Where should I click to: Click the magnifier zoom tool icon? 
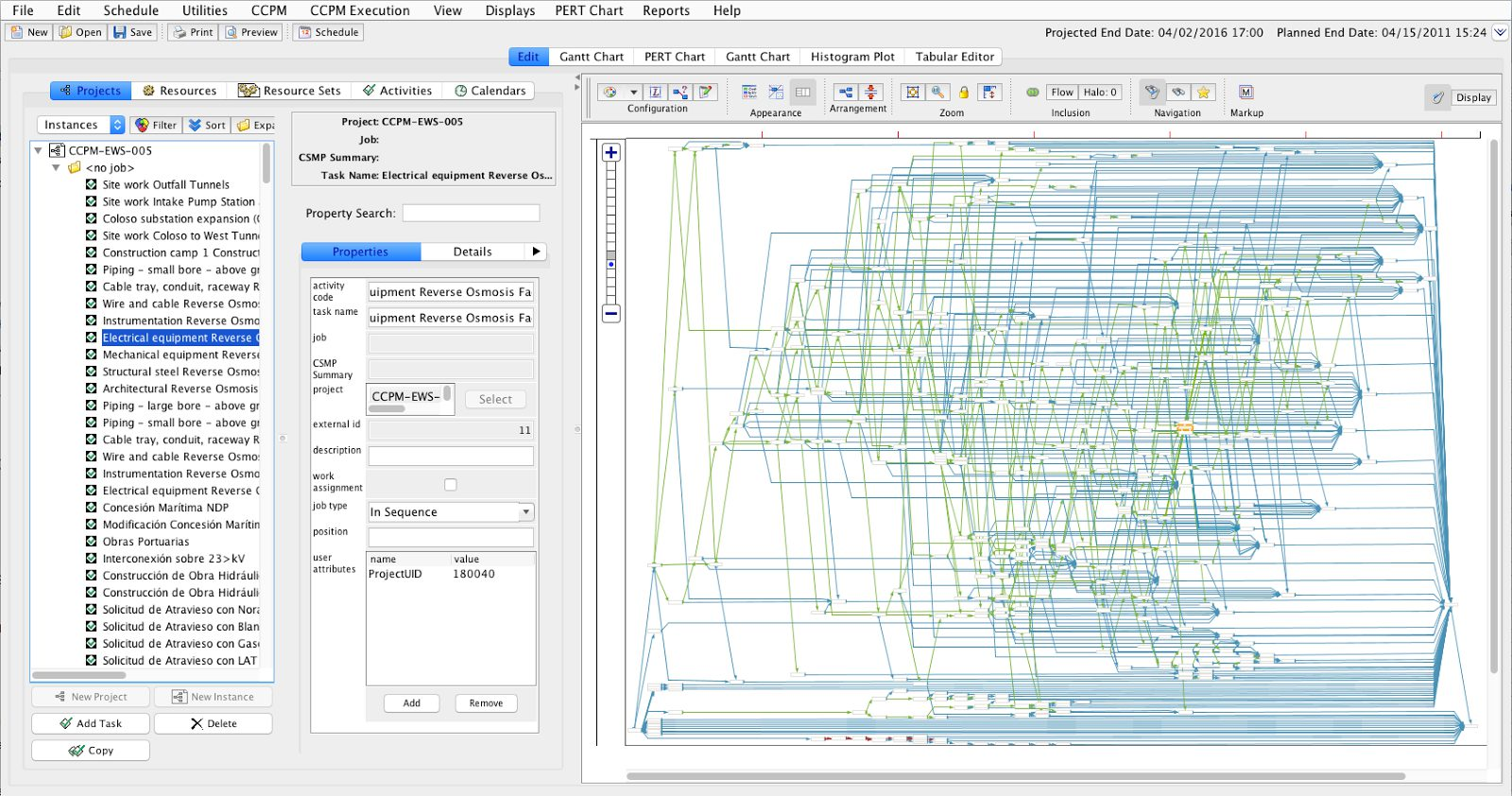tap(937, 93)
